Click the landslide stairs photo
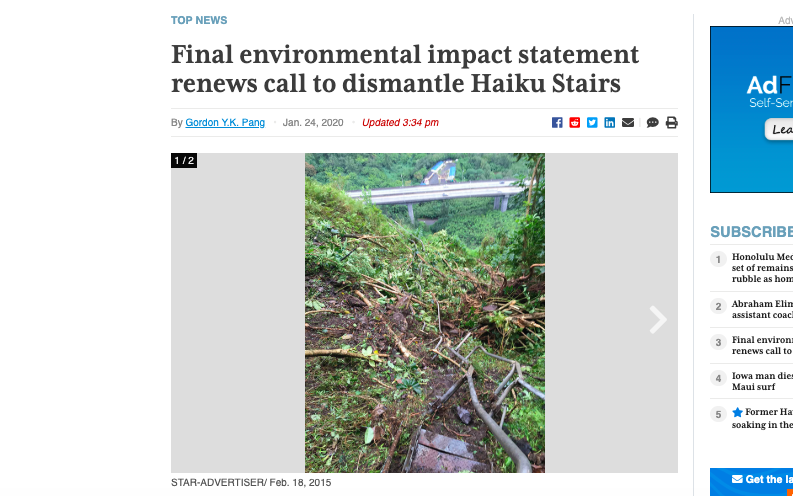Screen dimensions: 793x496 425,313
